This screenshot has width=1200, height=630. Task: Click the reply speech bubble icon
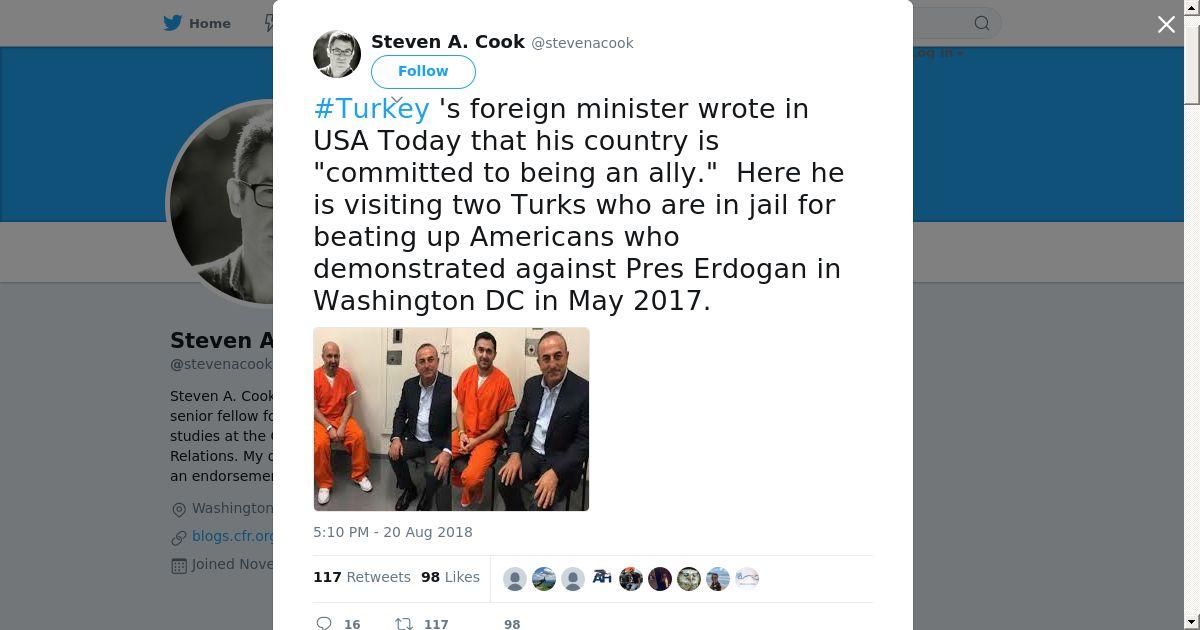324,623
